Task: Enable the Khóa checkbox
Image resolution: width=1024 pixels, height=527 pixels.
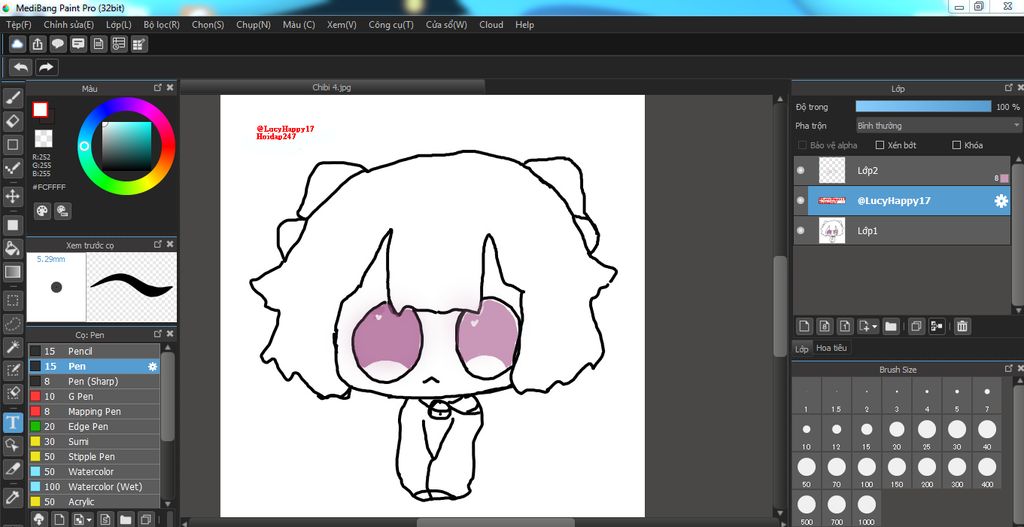Action: tap(957, 145)
